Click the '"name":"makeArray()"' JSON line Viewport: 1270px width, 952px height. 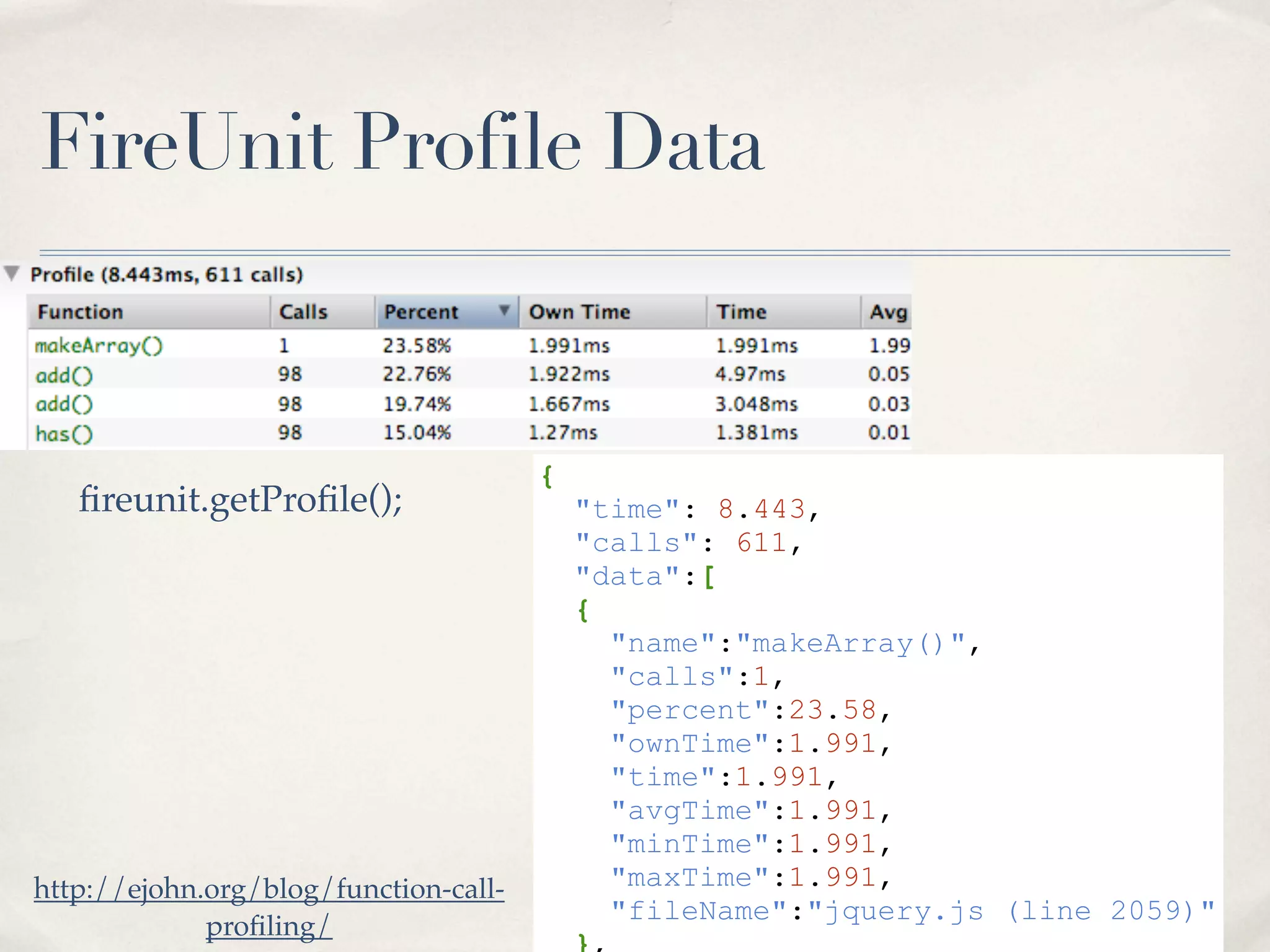coord(796,643)
